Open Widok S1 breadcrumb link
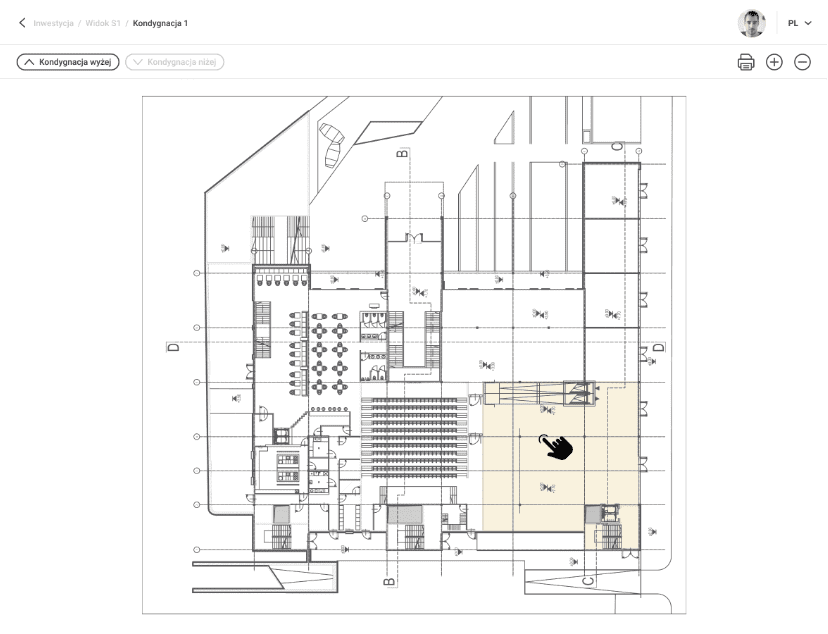Screen dimensions: 828x634 coord(103,23)
